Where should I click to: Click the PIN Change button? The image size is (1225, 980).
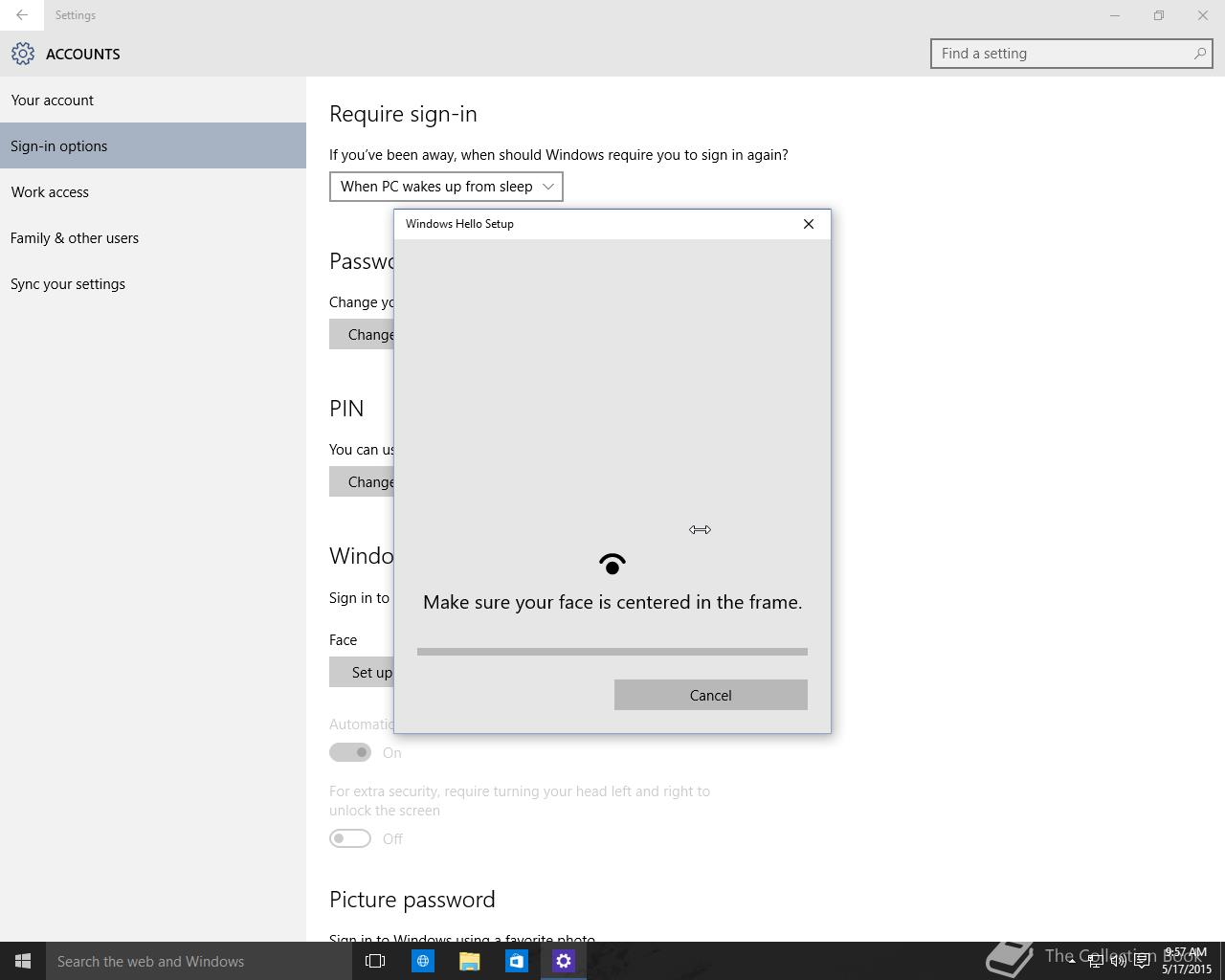(362, 481)
